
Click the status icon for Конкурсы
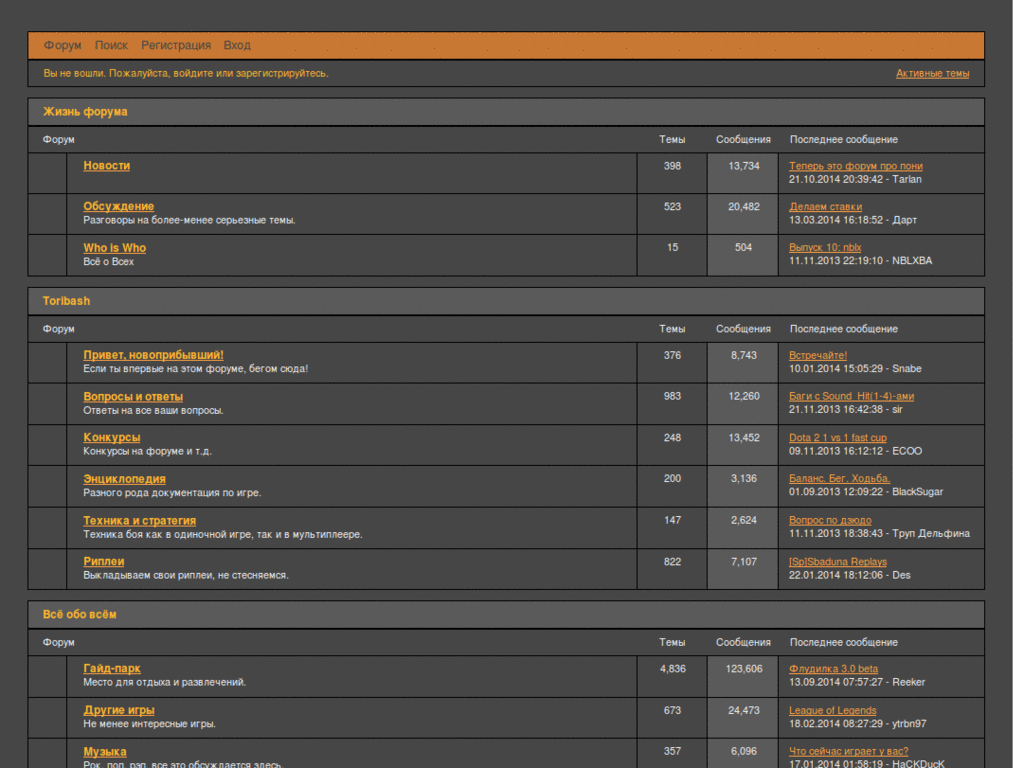[48, 444]
